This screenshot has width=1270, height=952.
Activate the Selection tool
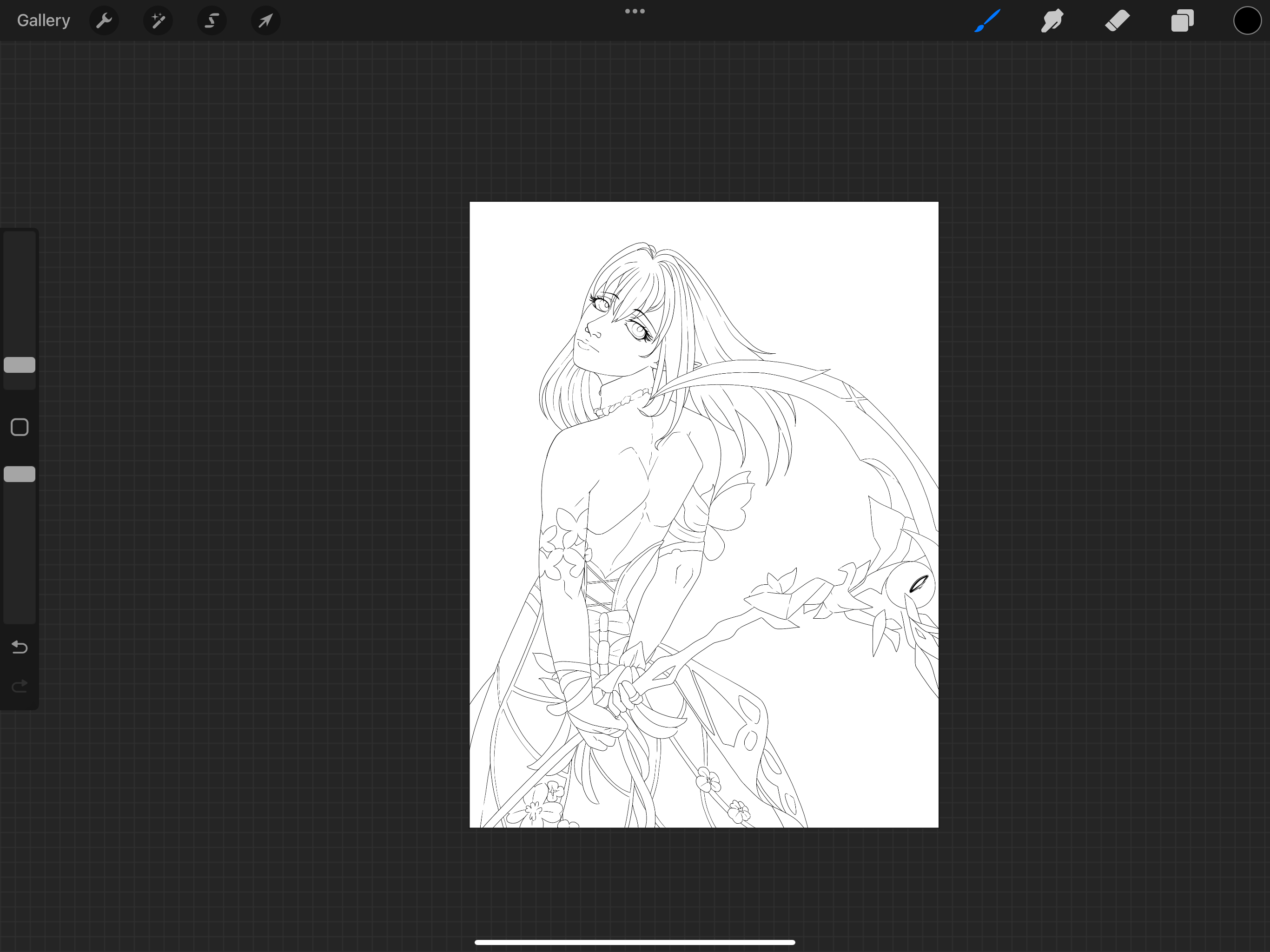212,20
